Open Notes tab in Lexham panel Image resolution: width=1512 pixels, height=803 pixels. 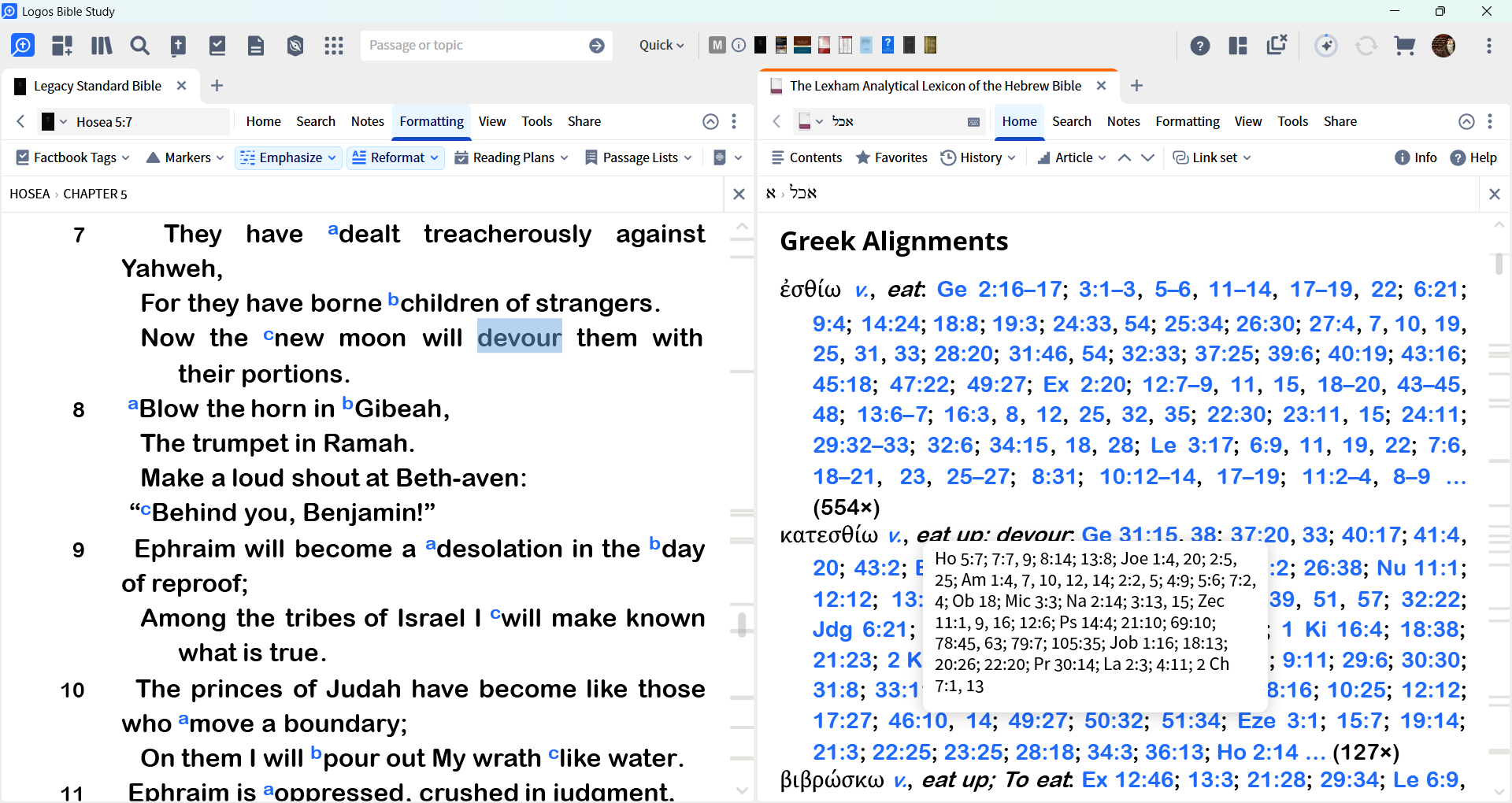1124,121
